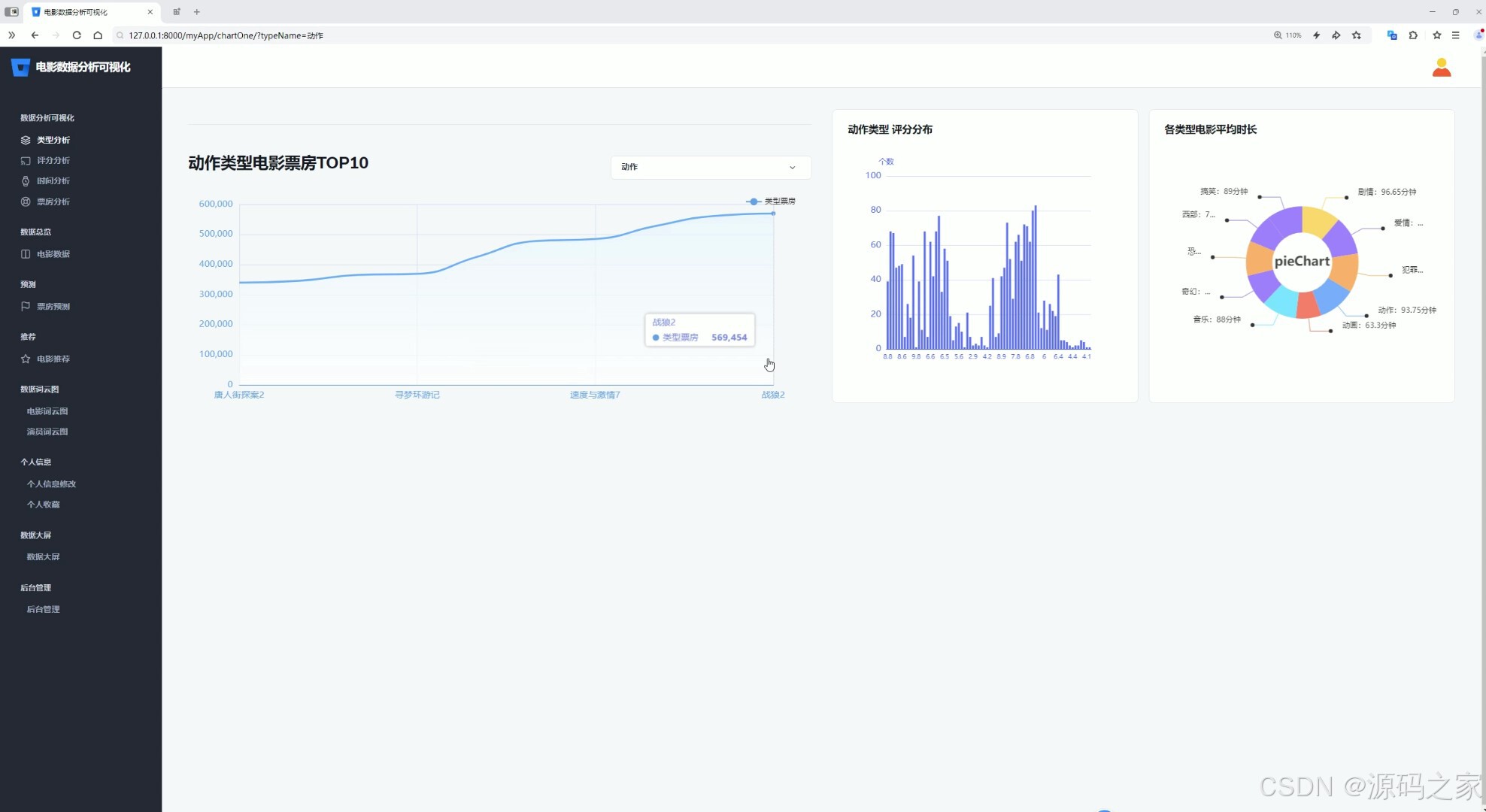Screen dimensions: 1486x812
Task: Click the browser translate extension icon
Action: tap(1392, 35)
